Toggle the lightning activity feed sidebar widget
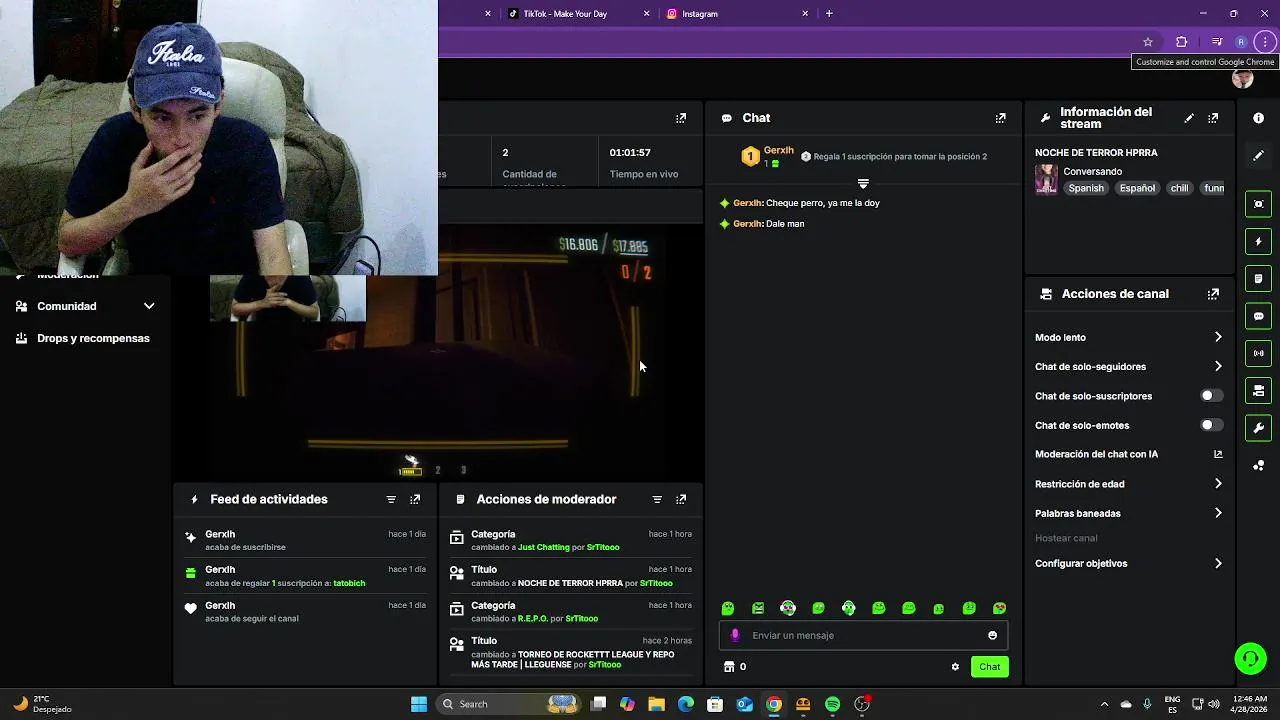Screen dimensions: 1280x720 pyautogui.click(x=1258, y=241)
